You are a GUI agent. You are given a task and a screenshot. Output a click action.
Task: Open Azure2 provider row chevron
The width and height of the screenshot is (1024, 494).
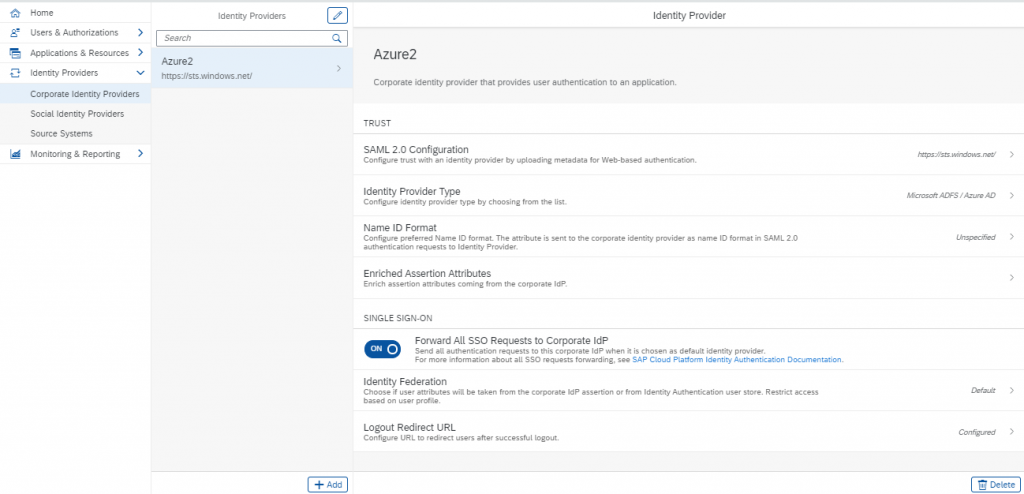(338, 68)
